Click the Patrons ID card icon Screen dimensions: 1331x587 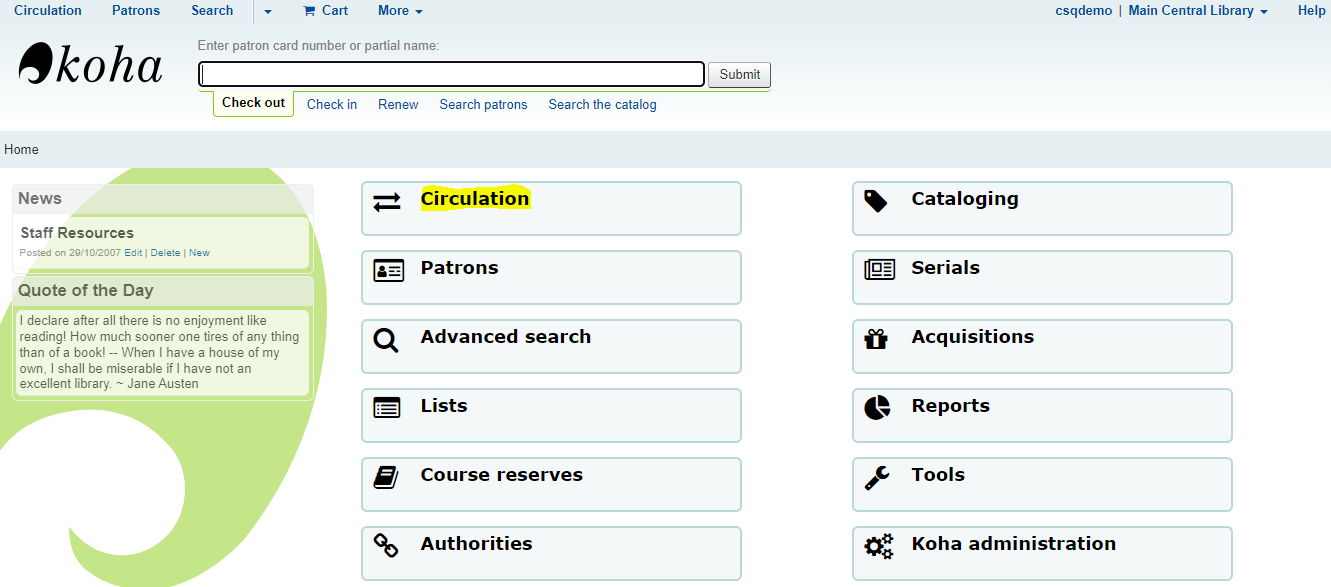pos(388,270)
